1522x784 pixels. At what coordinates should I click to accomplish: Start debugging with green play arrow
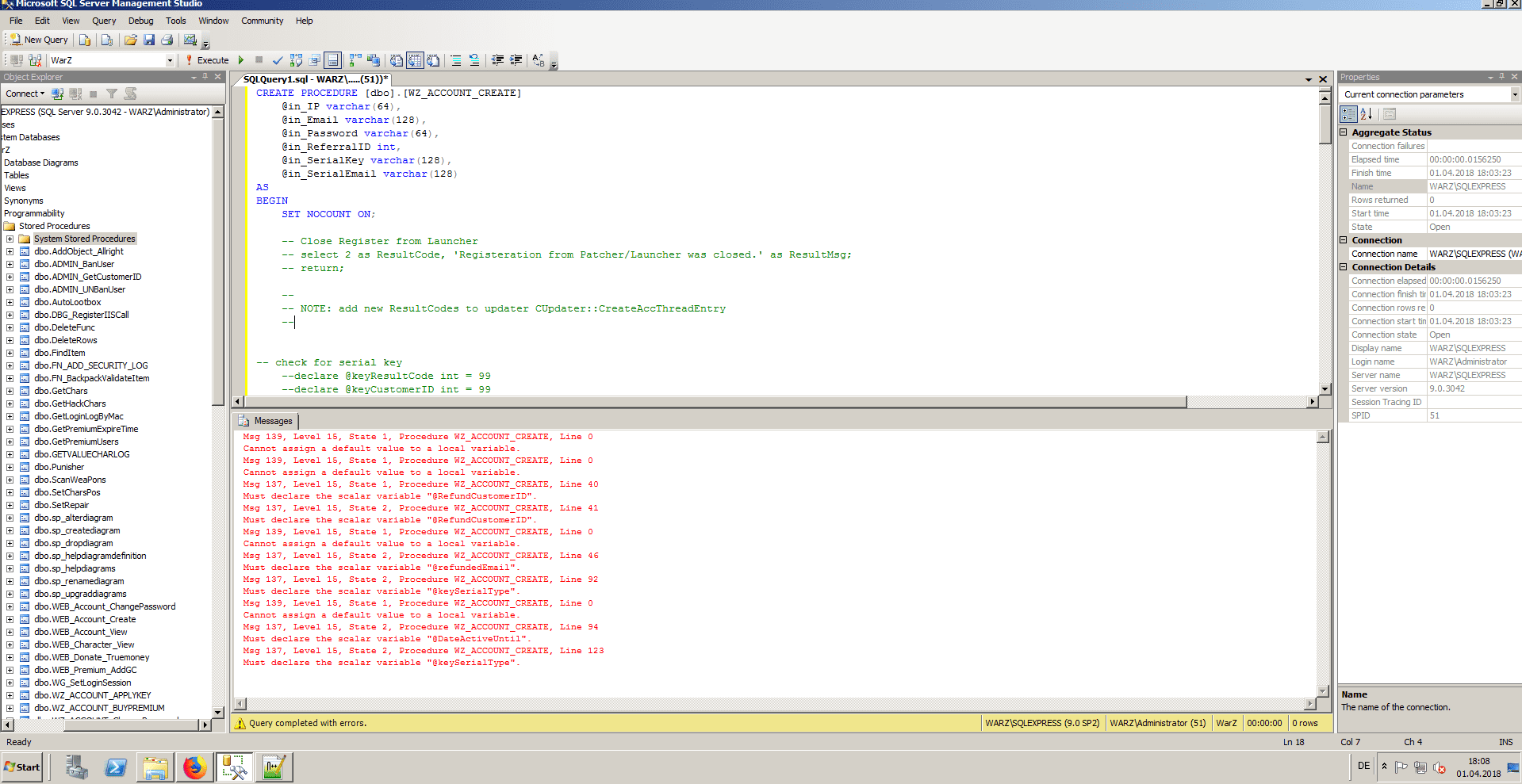(241, 60)
